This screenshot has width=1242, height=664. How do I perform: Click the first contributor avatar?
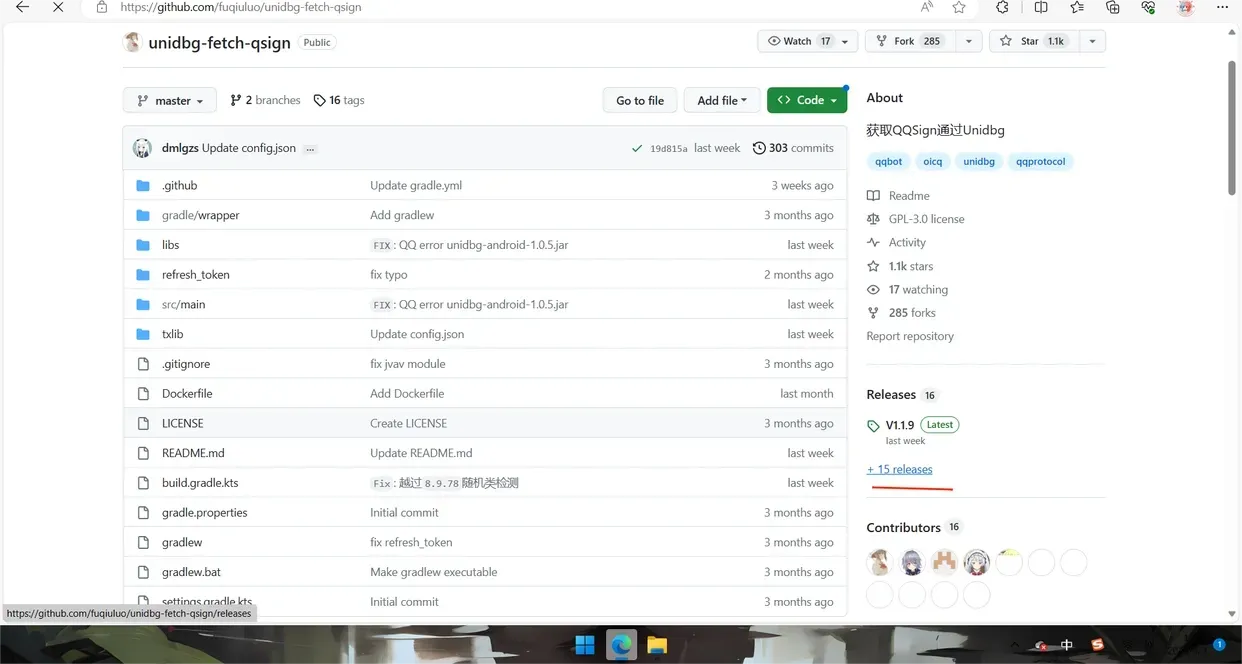[880, 563]
